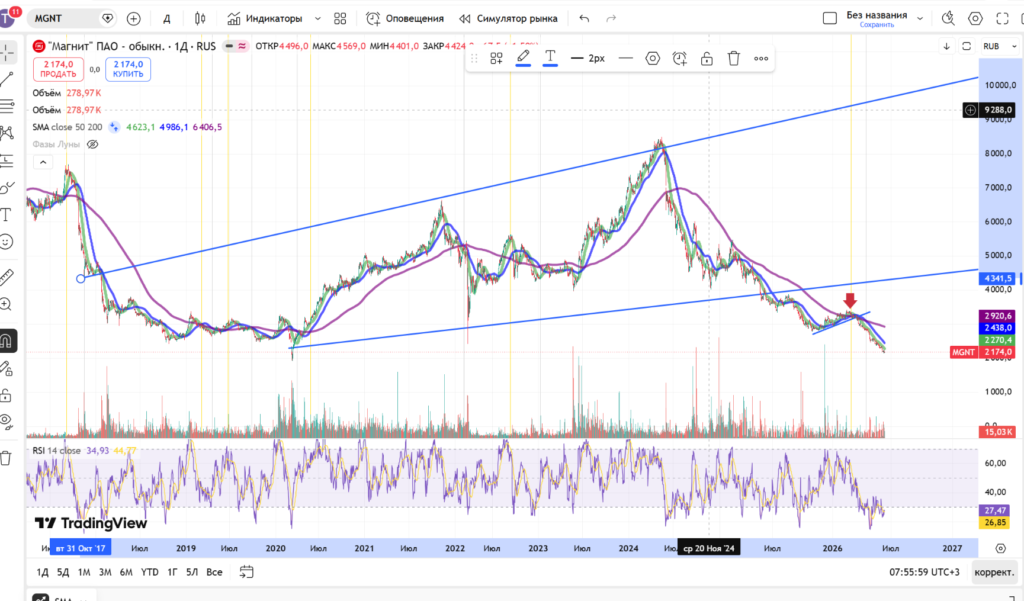
Task: Select the 1Д range tab
Action: pyautogui.click(x=42, y=572)
